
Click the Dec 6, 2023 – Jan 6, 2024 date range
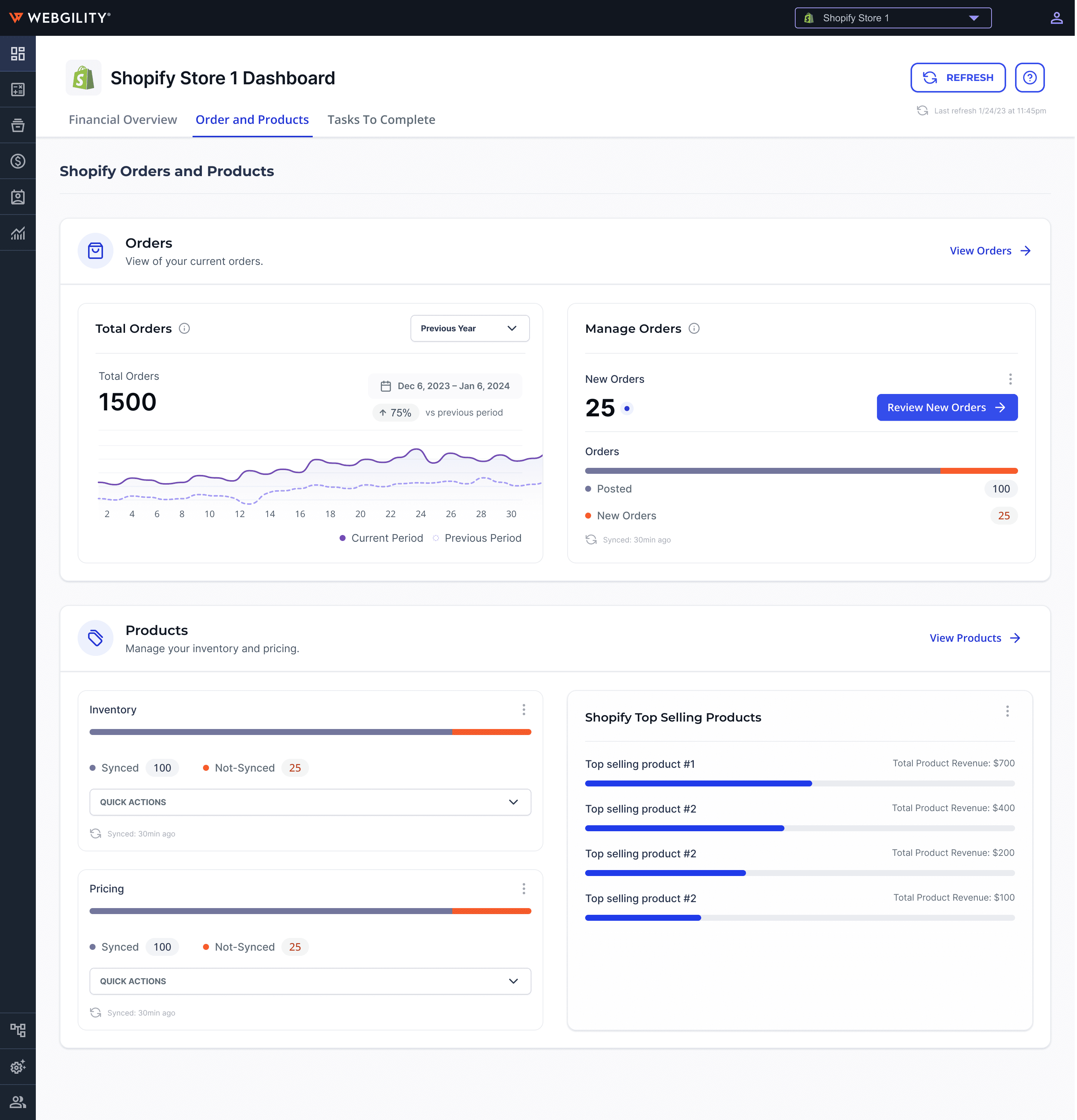(445, 386)
